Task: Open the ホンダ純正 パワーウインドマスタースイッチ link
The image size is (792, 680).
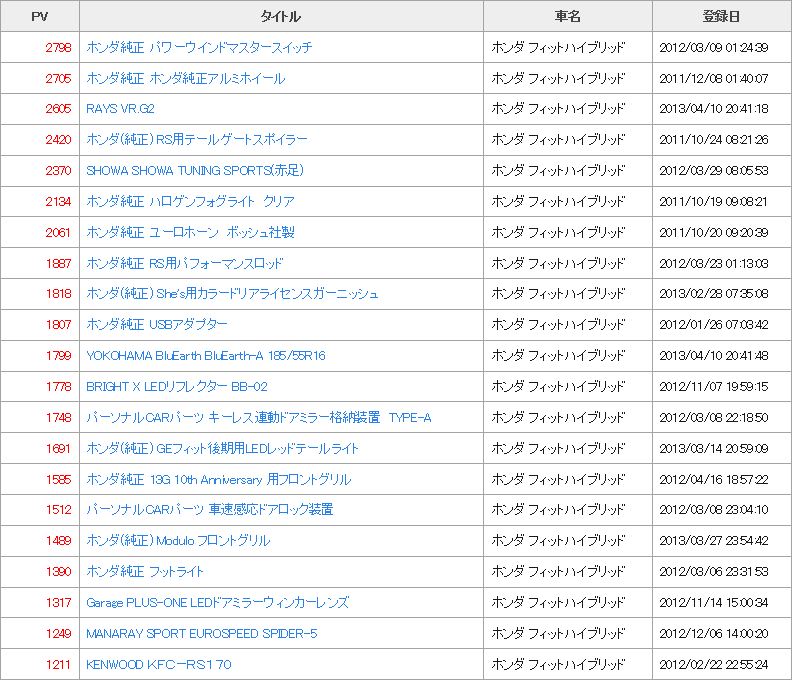Action: pyautogui.click(x=199, y=47)
